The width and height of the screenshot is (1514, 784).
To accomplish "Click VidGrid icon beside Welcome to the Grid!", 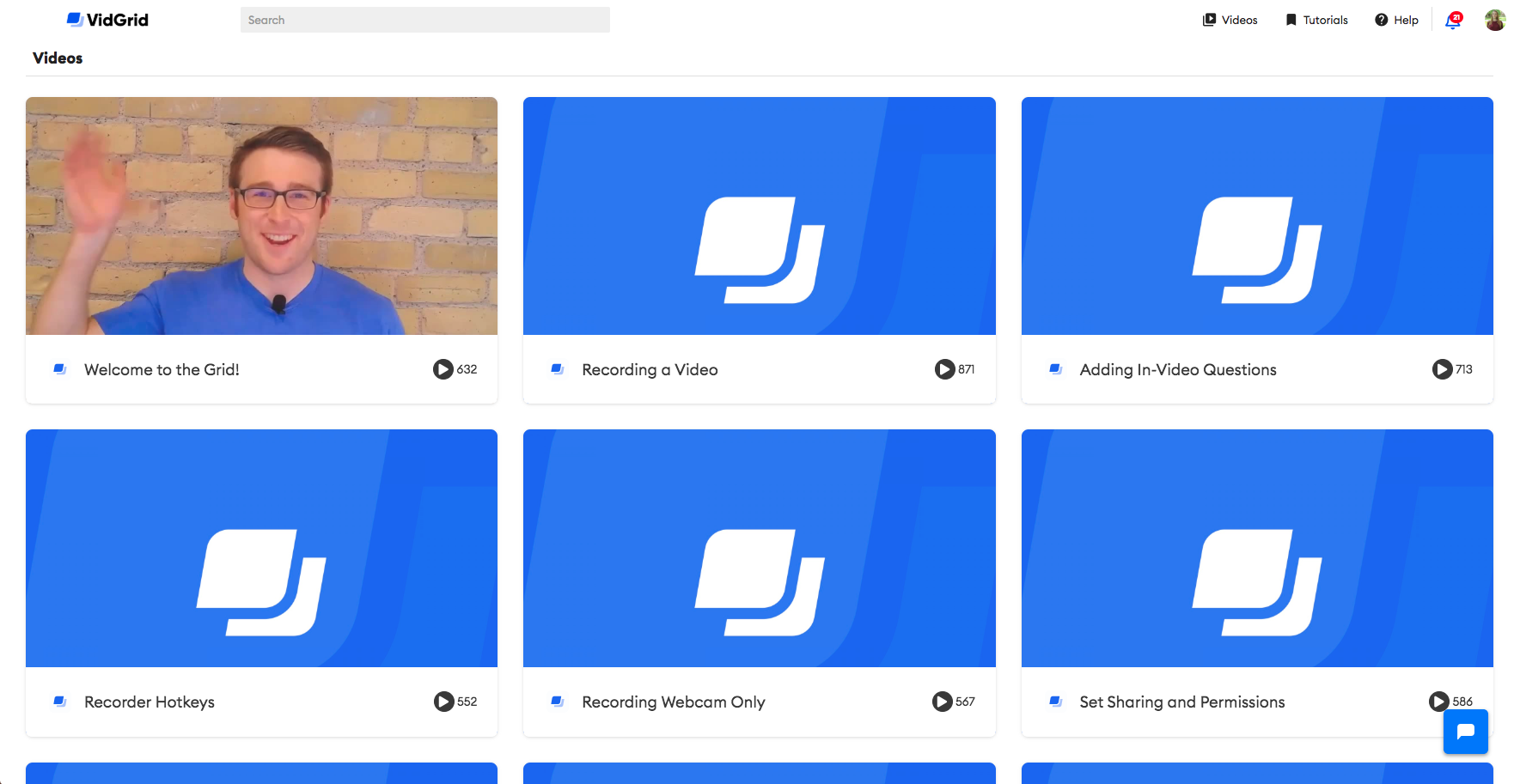I will [x=60, y=369].
